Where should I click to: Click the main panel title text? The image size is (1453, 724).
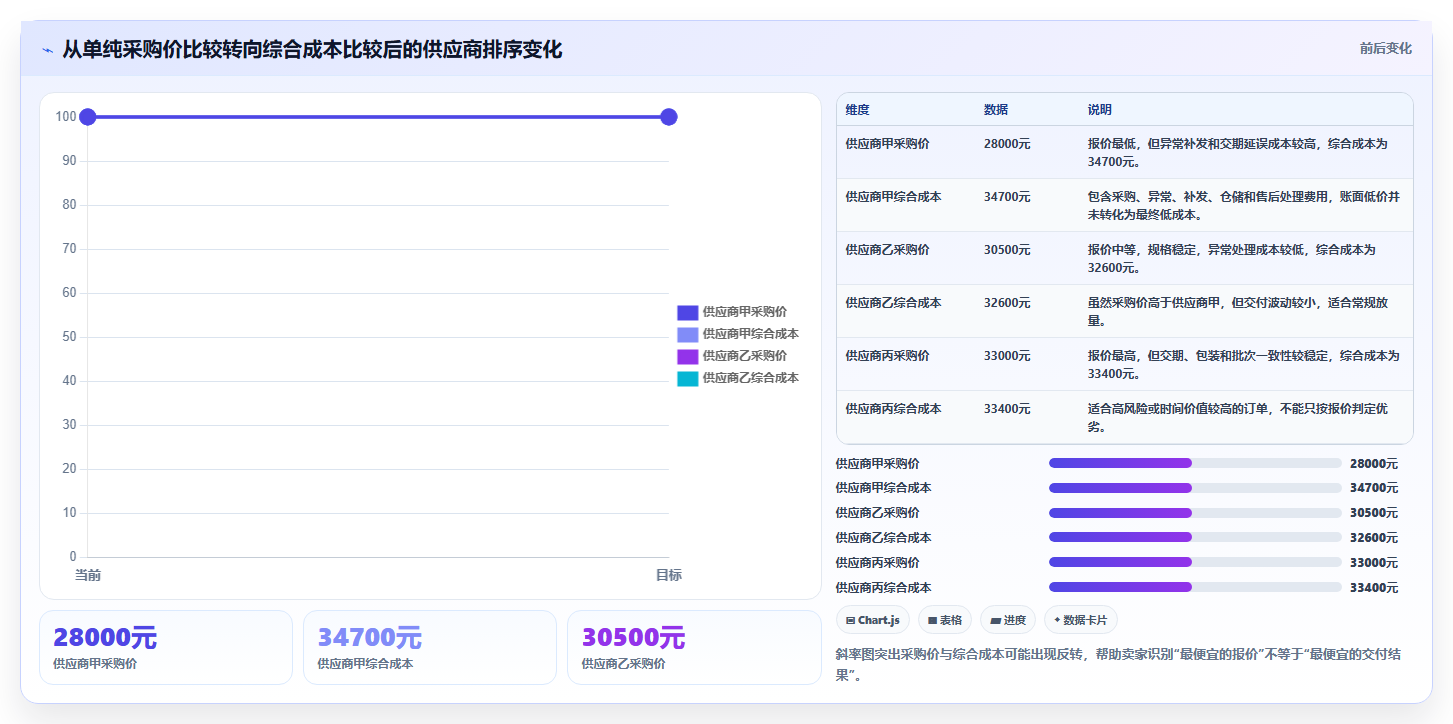312,49
